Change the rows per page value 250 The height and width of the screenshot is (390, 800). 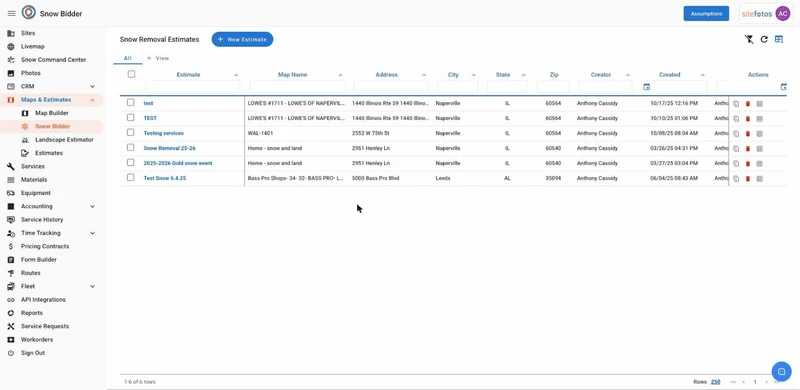[x=715, y=382]
